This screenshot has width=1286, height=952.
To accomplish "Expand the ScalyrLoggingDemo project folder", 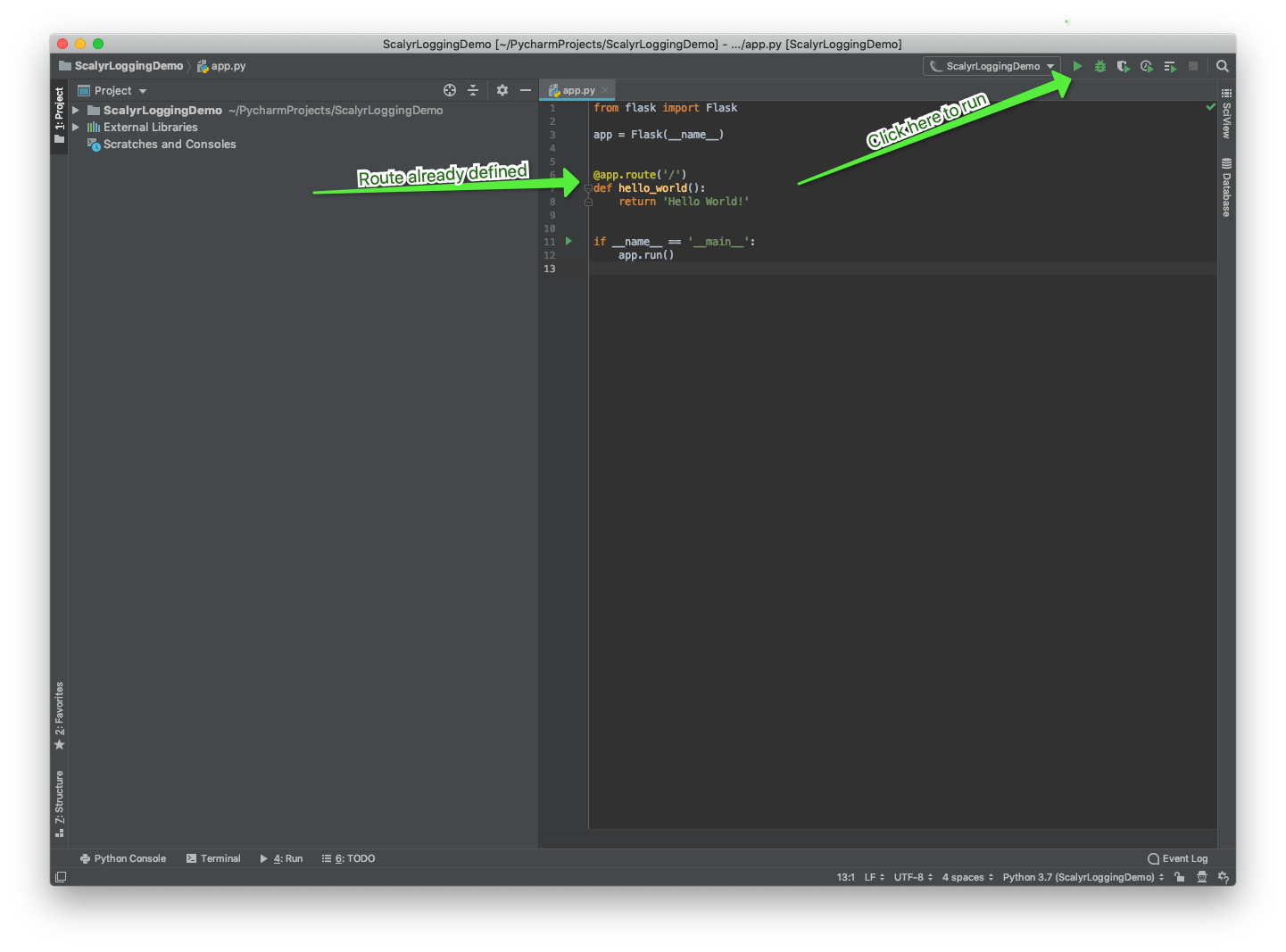I will pyautogui.click(x=76, y=111).
